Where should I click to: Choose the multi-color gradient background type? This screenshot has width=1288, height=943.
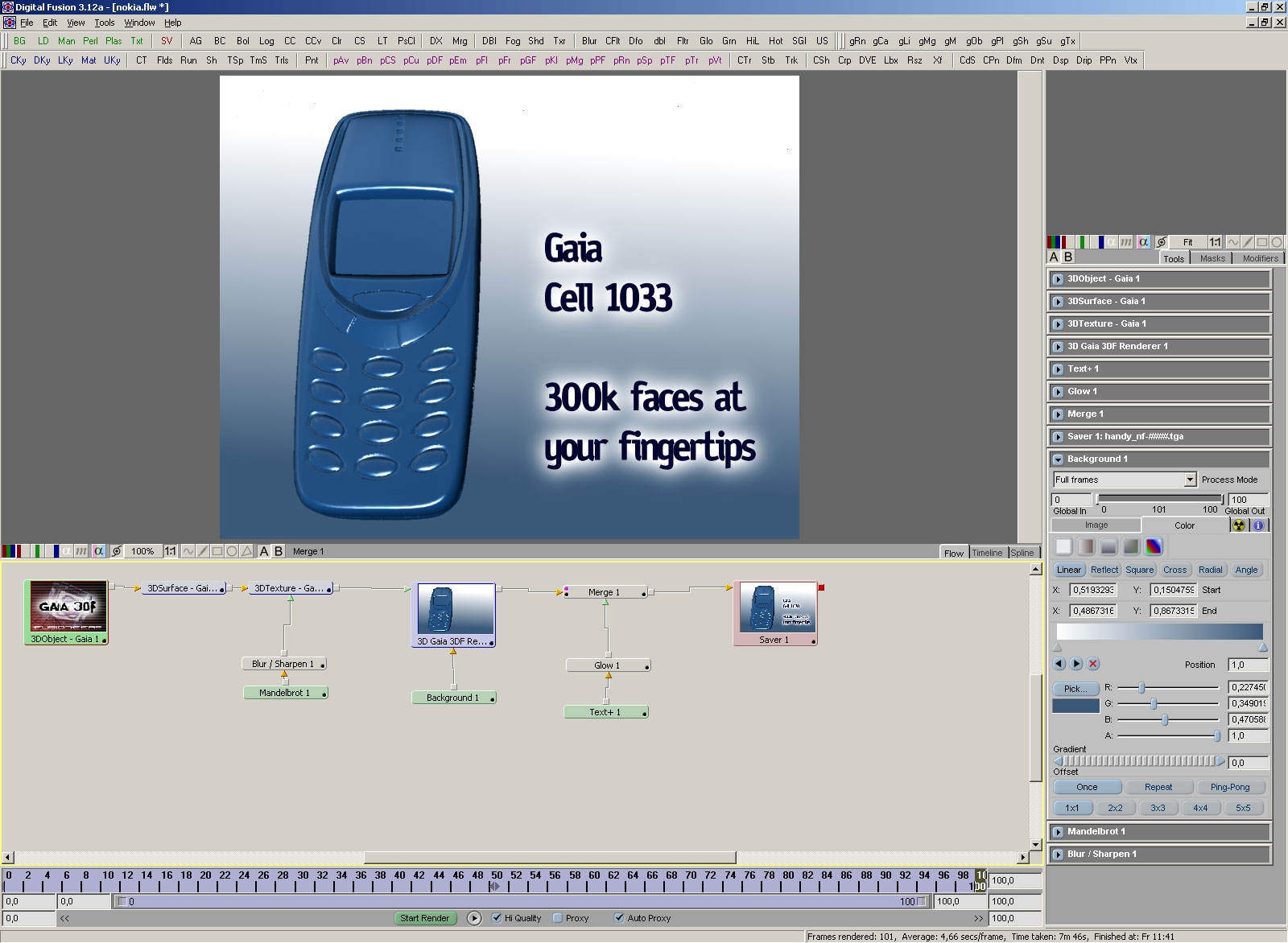[x=1154, y=547]
